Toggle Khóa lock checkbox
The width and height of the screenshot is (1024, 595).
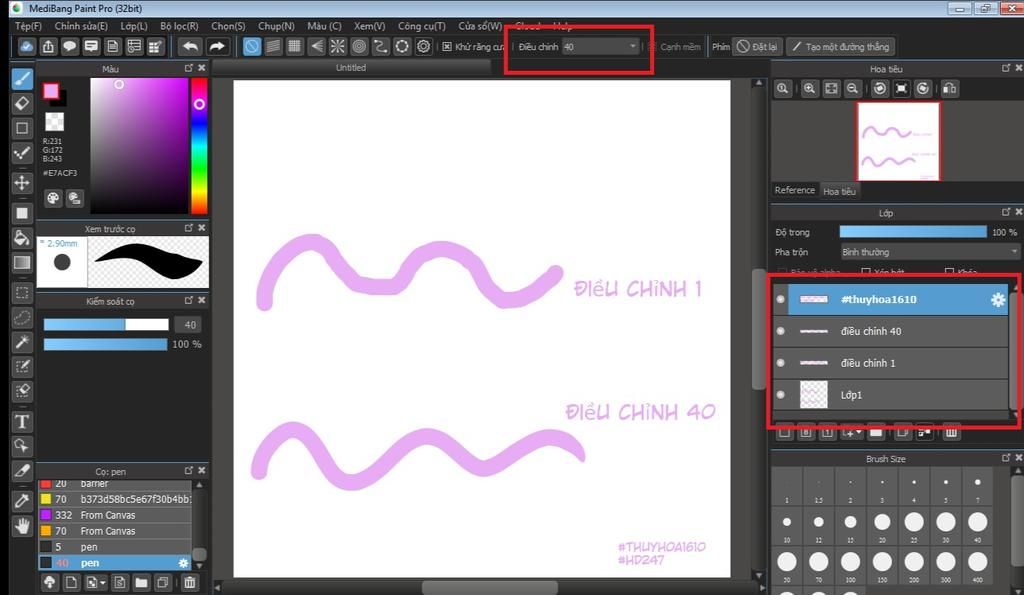(949, 271)
